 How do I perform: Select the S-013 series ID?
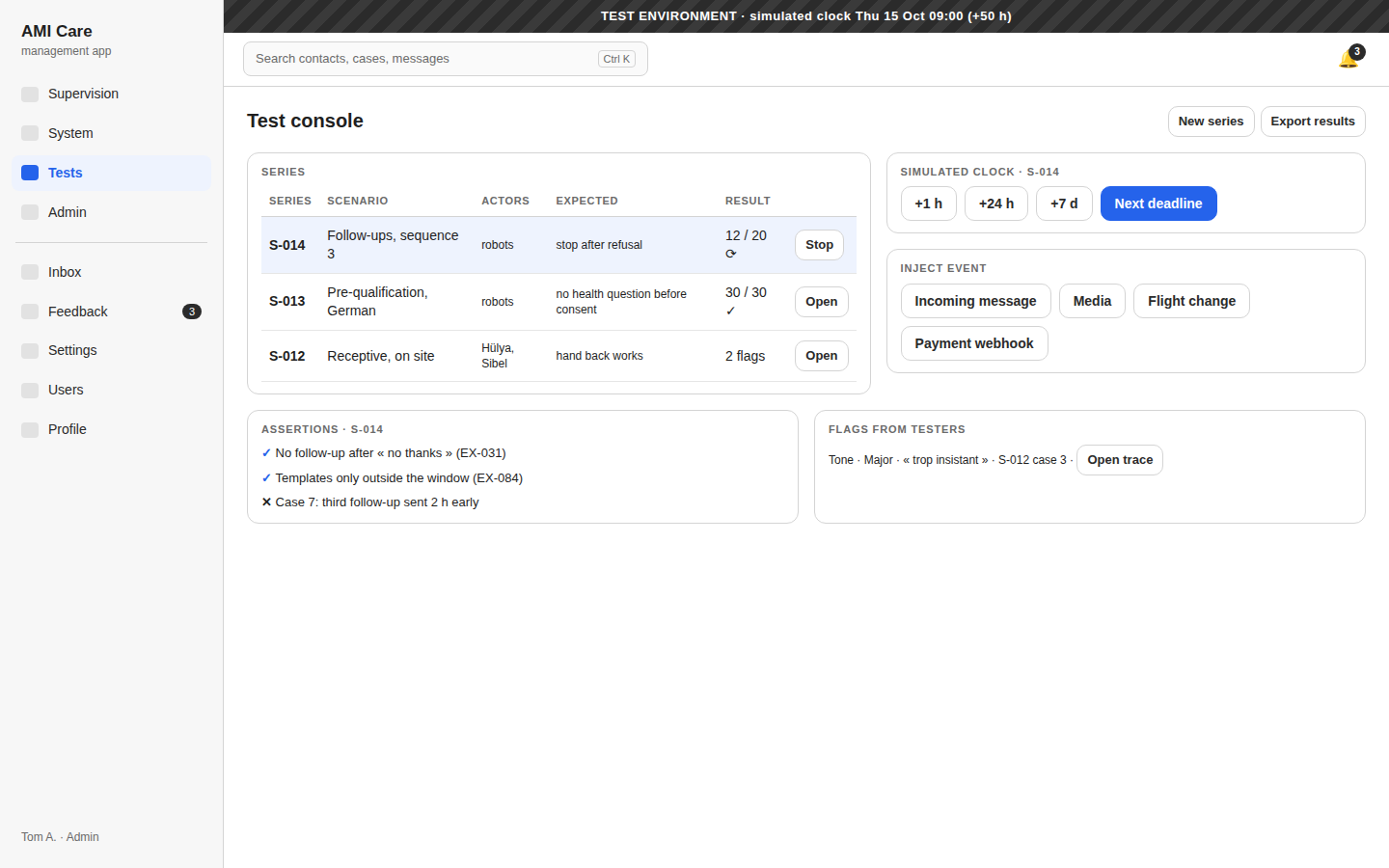pyautogui.click(x=286, y=301)
